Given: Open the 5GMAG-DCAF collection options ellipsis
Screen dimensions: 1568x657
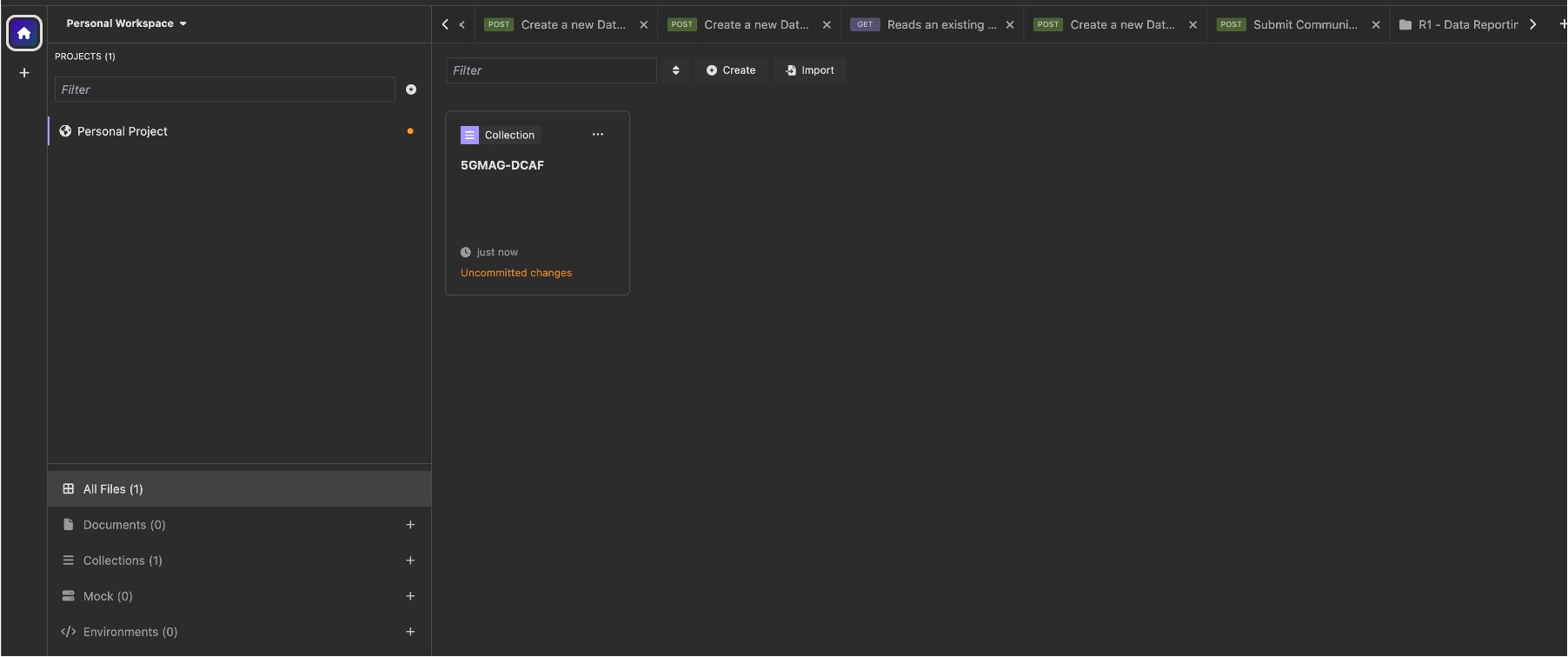Looking at the screenshot, I should [598, 135].
